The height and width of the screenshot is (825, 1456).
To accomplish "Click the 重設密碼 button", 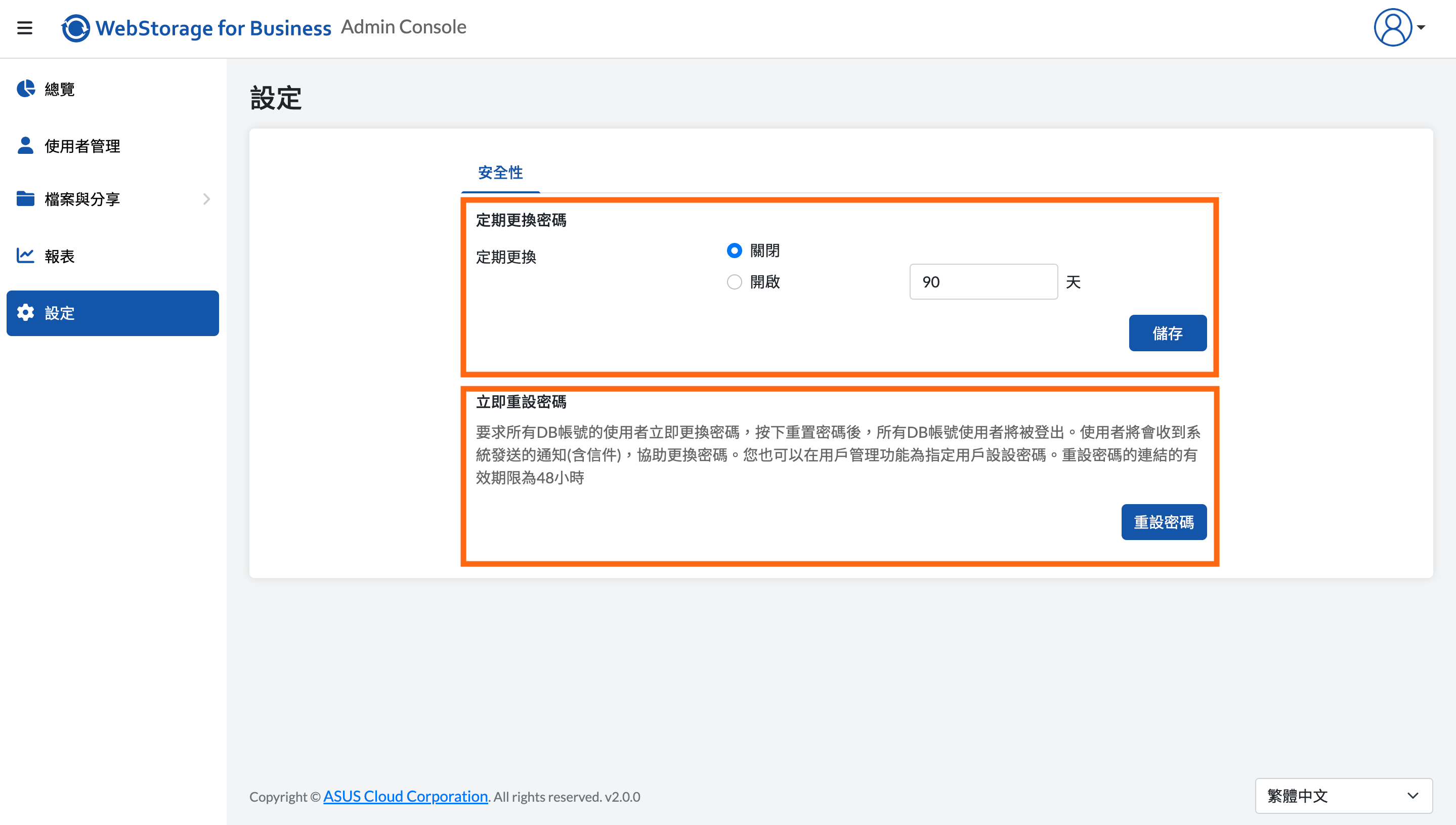I will point(1163,522).
